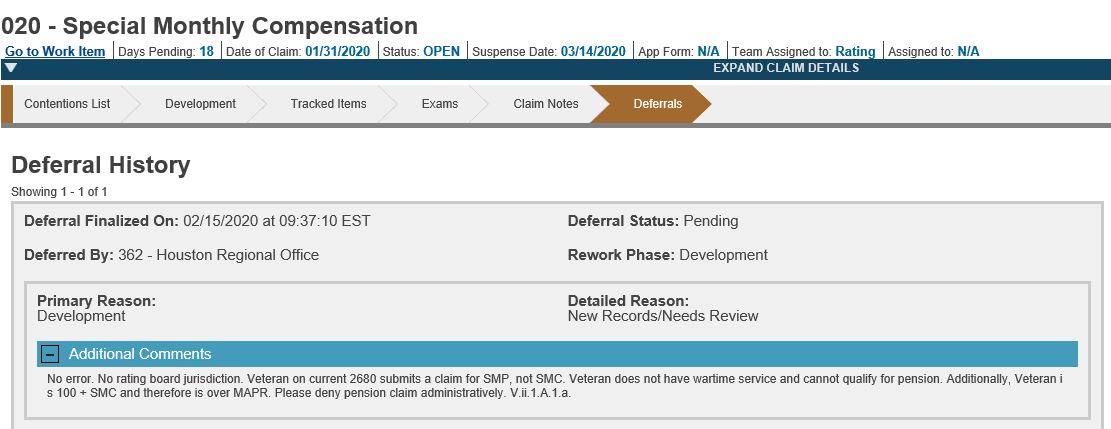Click the OPEN status value
This screenshot has height=429, width=1111.
(441, 51)
